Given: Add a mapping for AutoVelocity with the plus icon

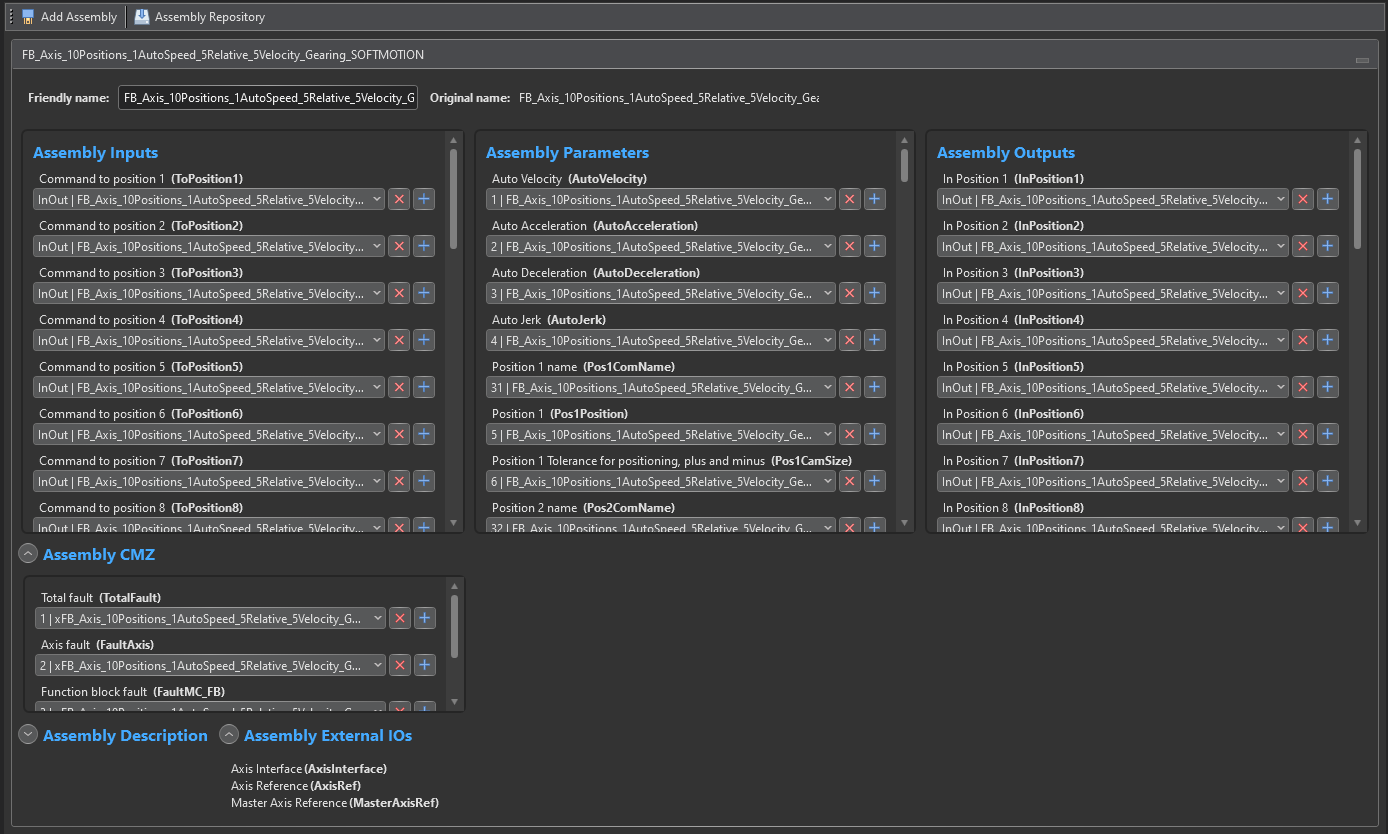Looking at the screenshot, I should point(875,199).
